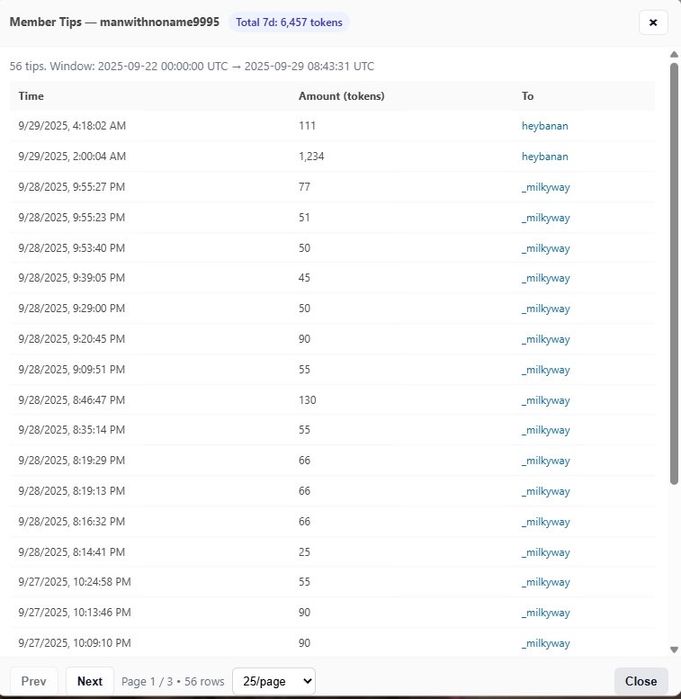681x699 pixels.
Task: Click the Close button at bottom
Action: click(640, 681)
